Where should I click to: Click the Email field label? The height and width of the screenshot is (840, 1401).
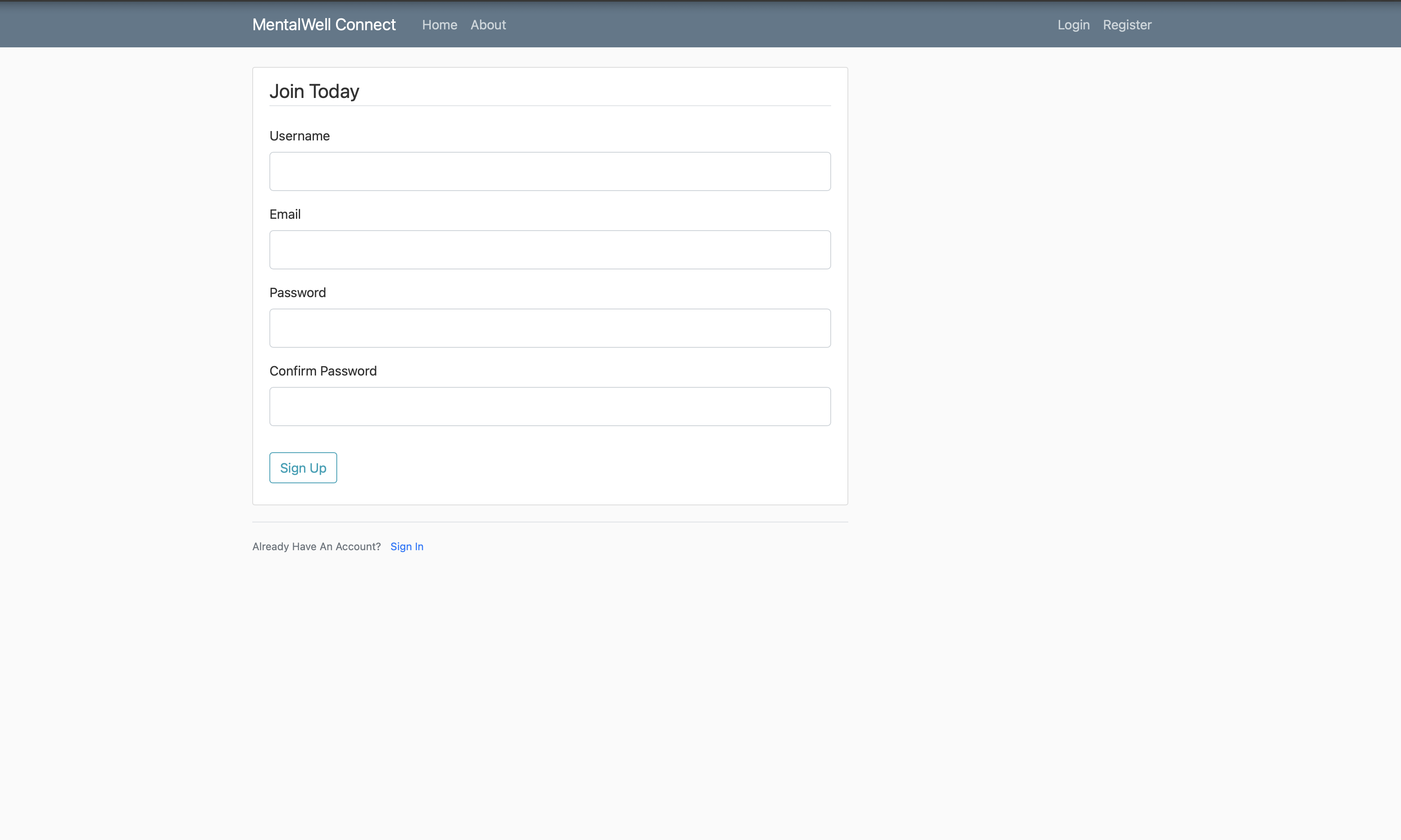tap(285, 215)
